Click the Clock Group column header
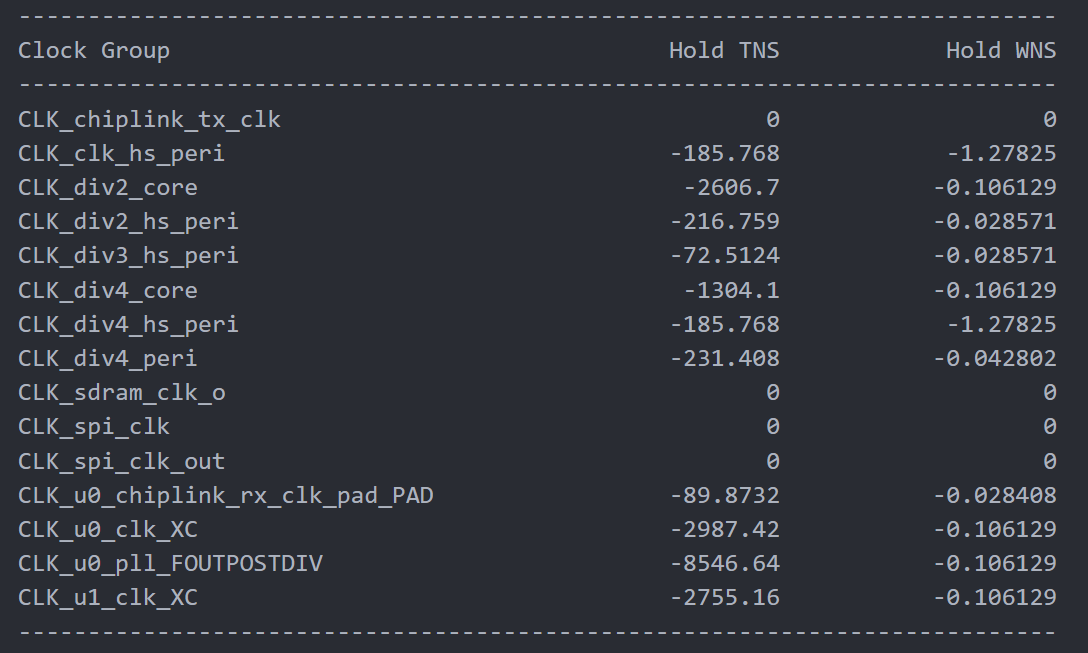The image size is (1088, 653). tap(94, 51)
